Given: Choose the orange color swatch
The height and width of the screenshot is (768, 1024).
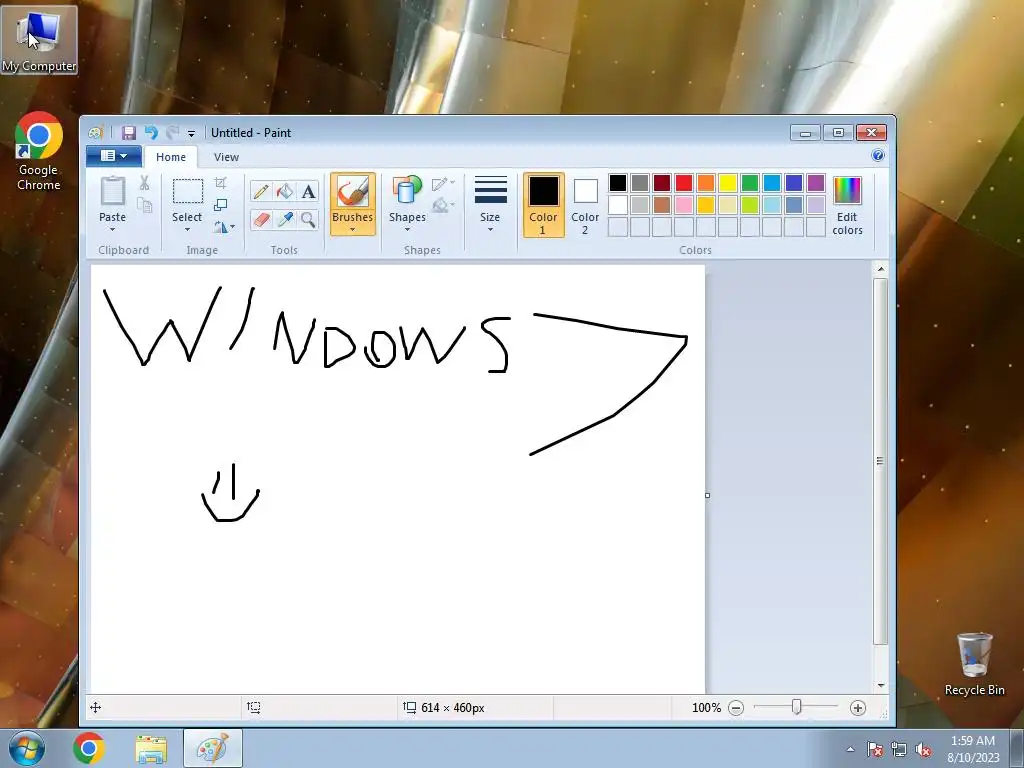Looking at the screenshot, I should [706, 183].
